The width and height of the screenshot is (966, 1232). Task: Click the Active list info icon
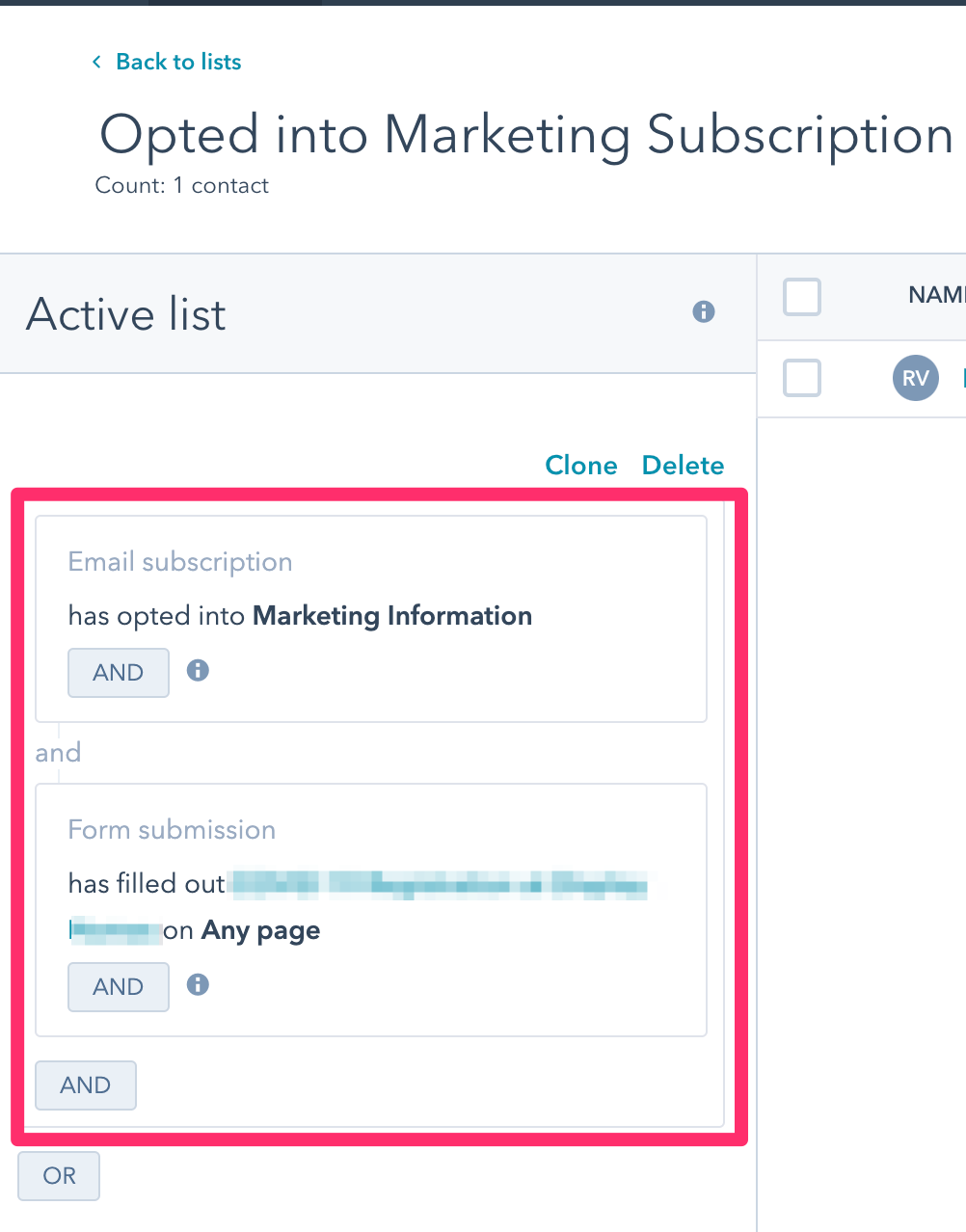(x=703, y=311)
